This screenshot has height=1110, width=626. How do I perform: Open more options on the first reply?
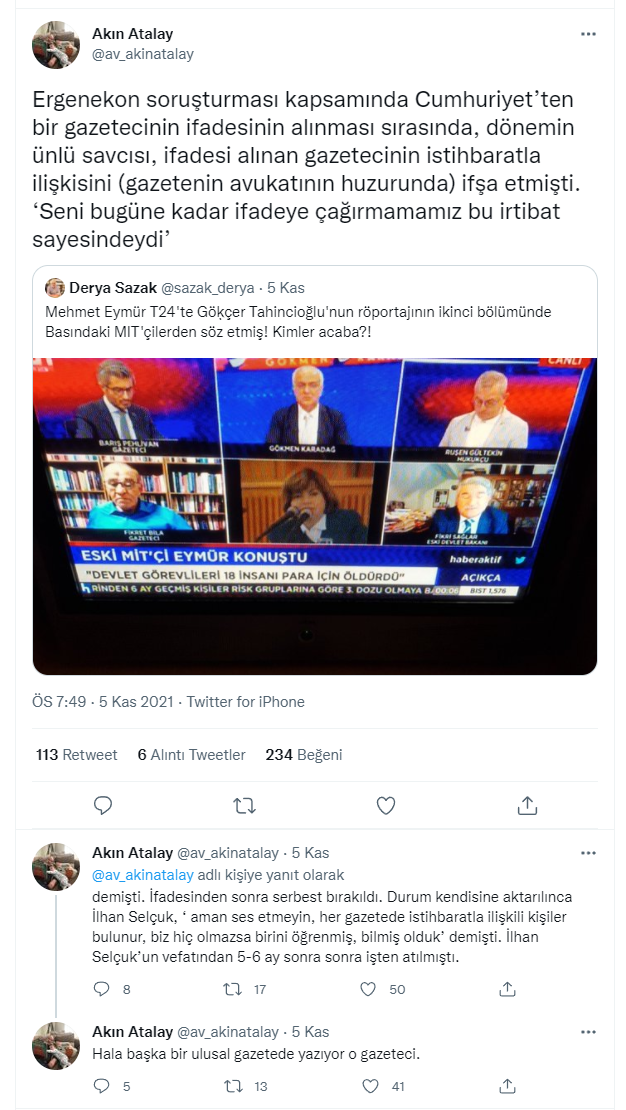pos(589,853)
